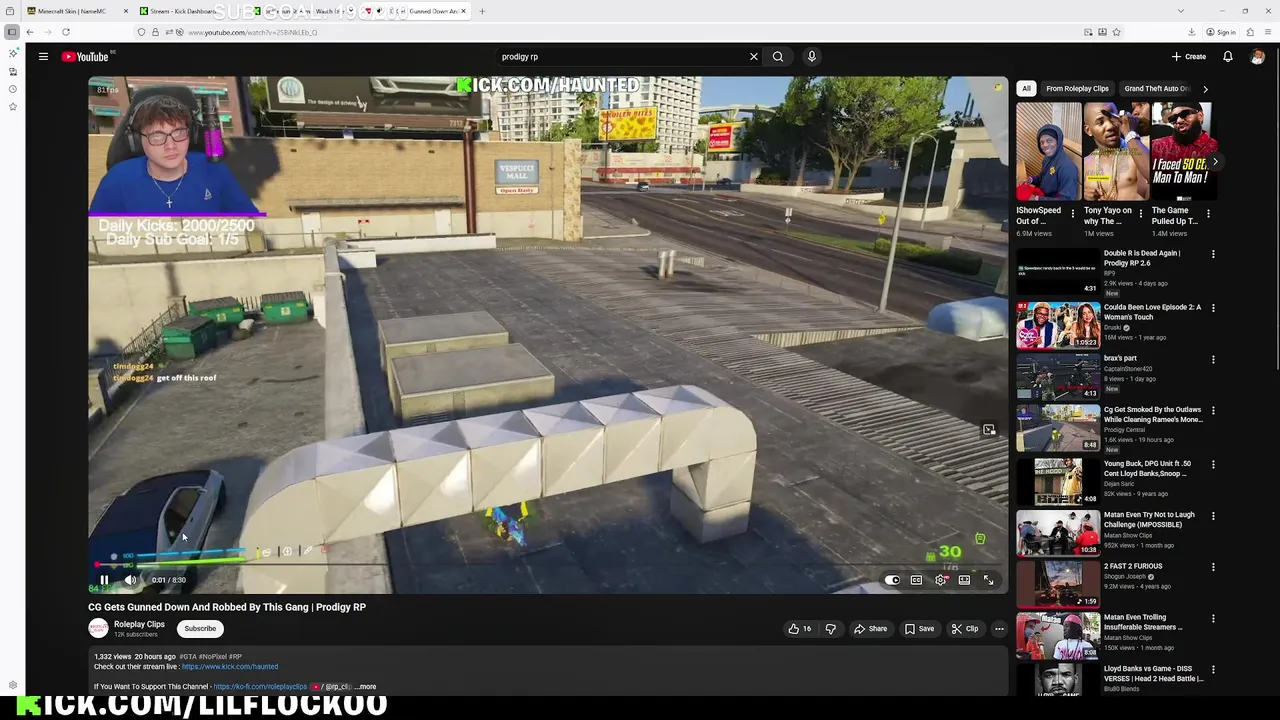
Task: Click browser Sign in button
Action: (1222, 32)
